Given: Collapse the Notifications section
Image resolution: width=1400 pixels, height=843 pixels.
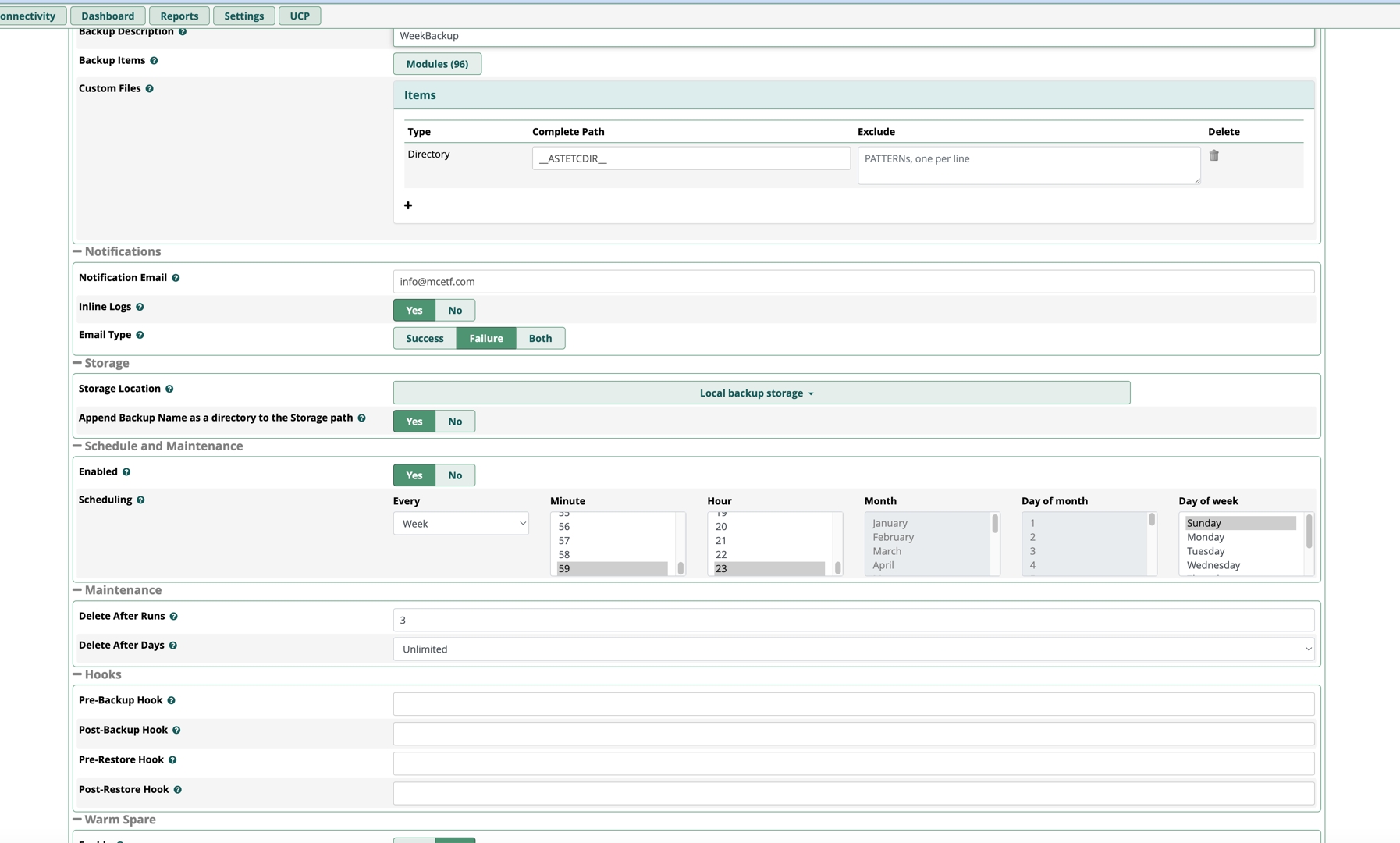Looking at the screenshot, I should tap(77, 252).
